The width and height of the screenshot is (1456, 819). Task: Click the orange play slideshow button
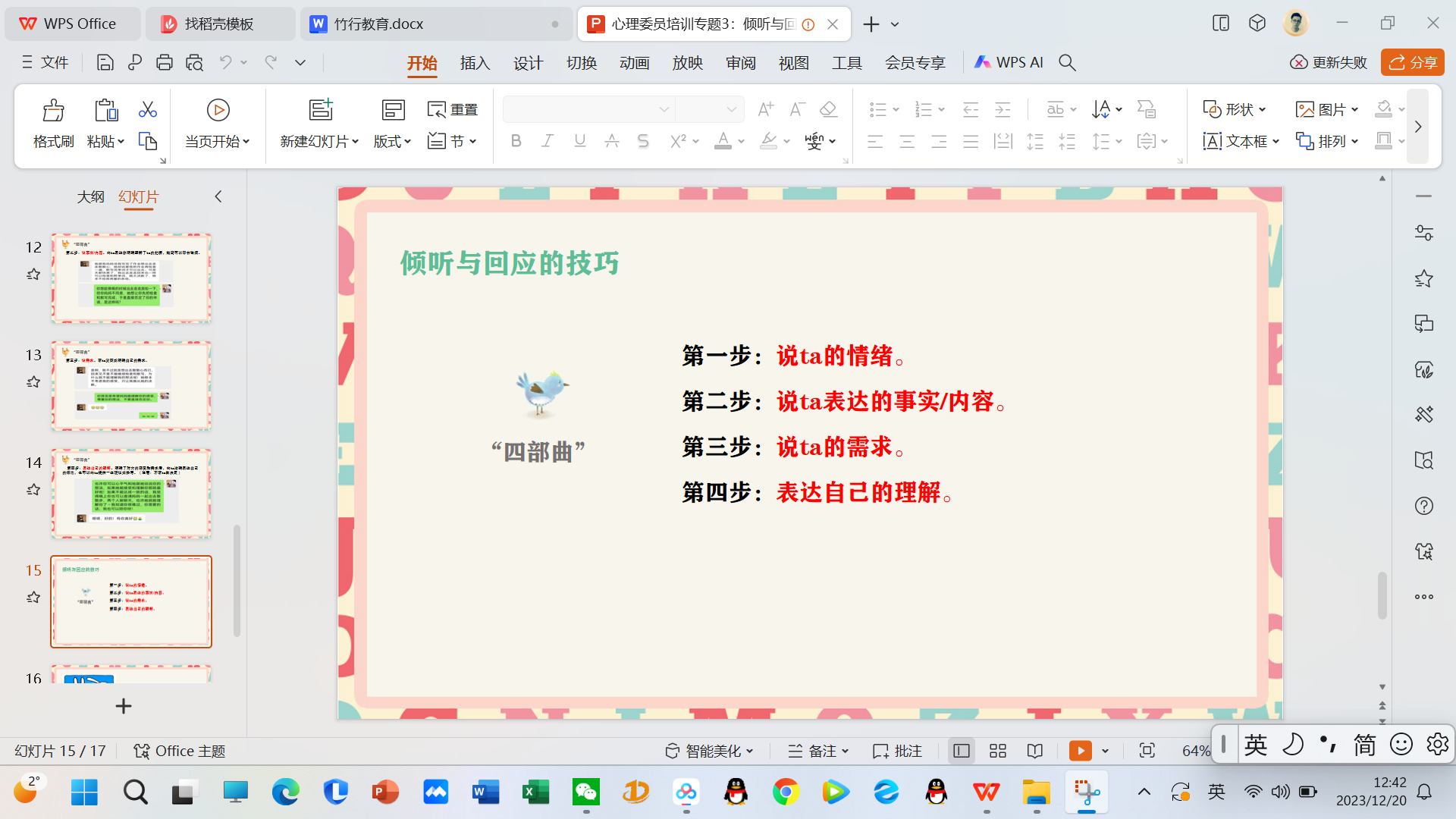1080,751
